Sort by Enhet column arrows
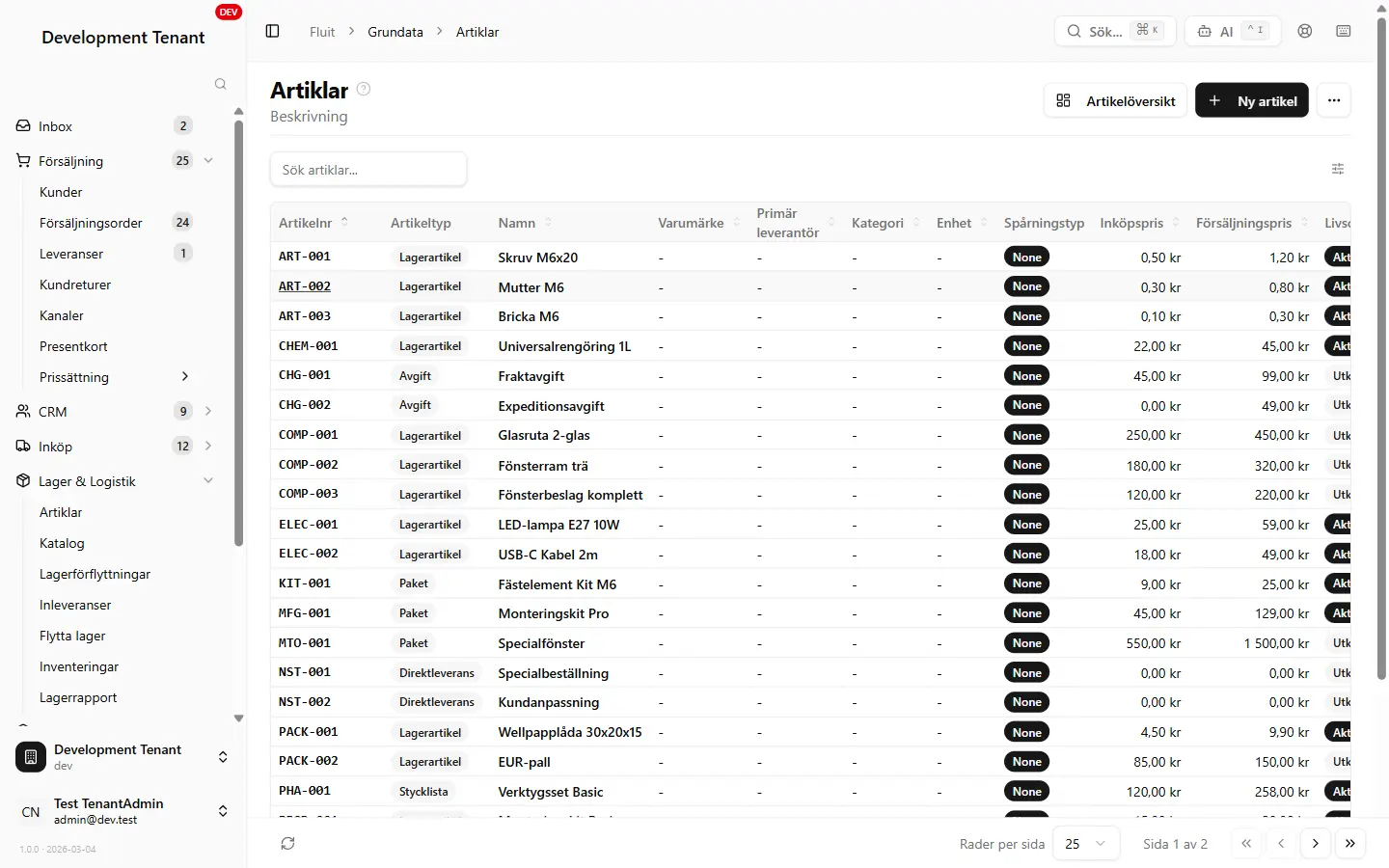Screen dimensions: 1389x868 pyautogui.click(x=984, y=223)
